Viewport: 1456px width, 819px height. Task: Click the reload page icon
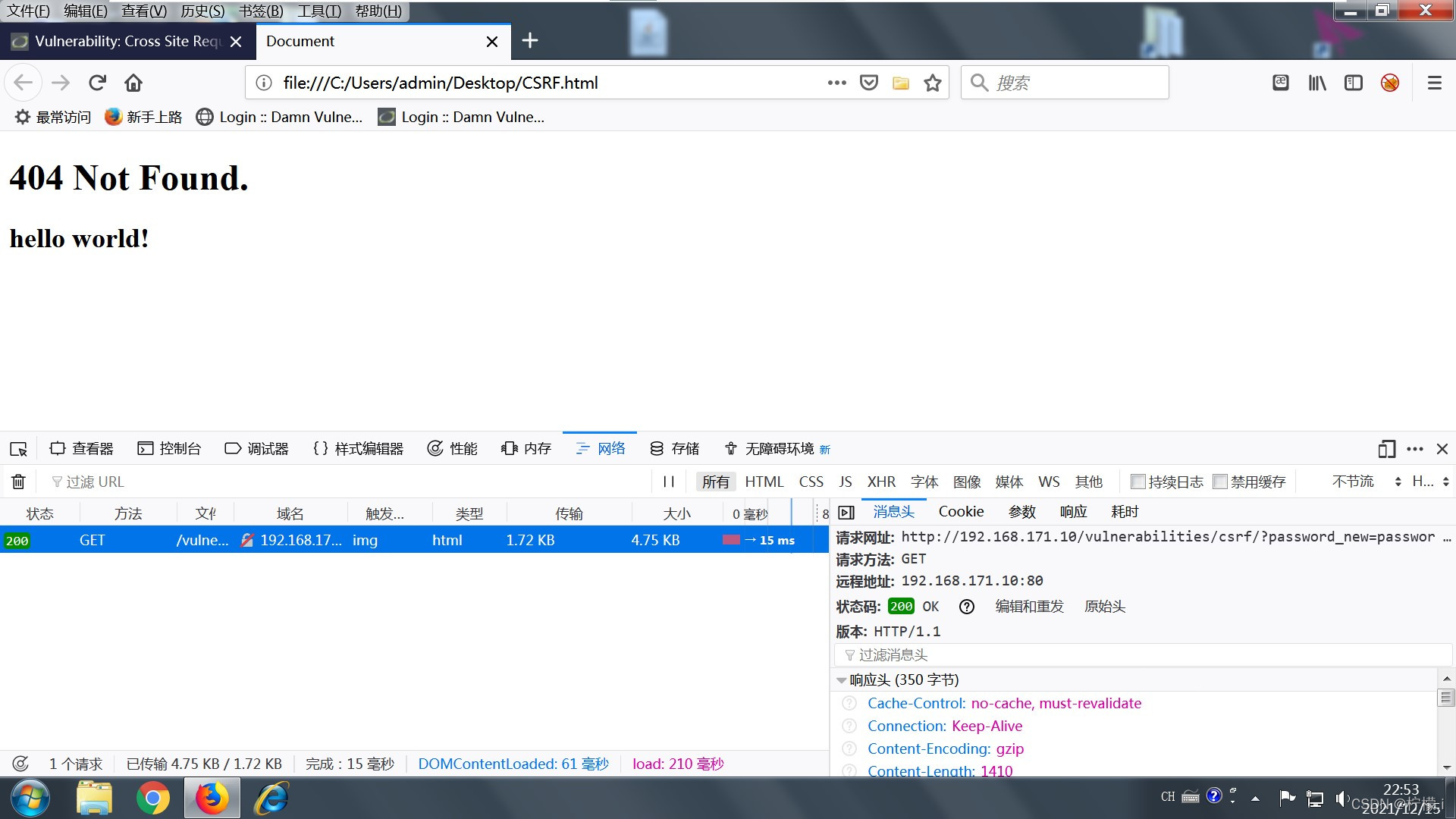click(97, 83)
